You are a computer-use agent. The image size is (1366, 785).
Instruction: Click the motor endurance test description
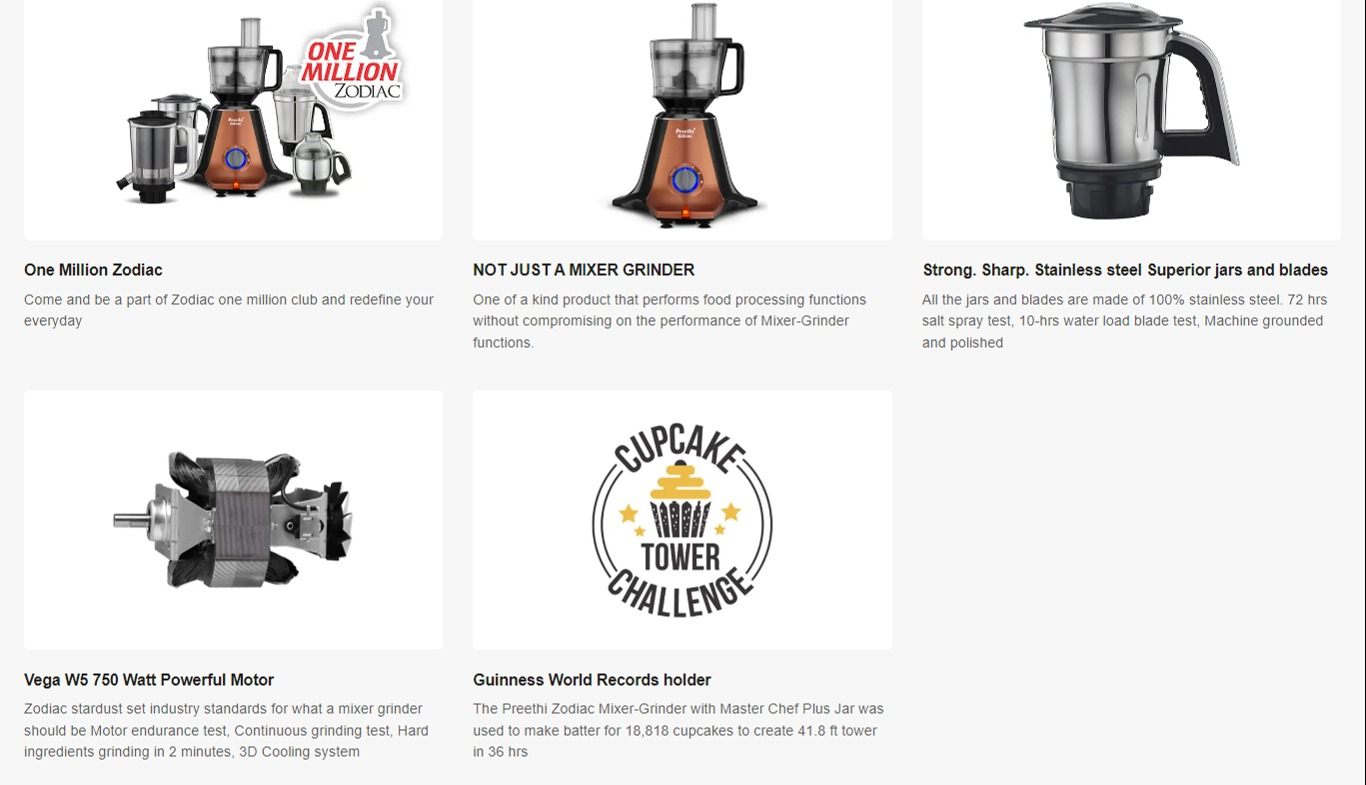pos(226,730)
